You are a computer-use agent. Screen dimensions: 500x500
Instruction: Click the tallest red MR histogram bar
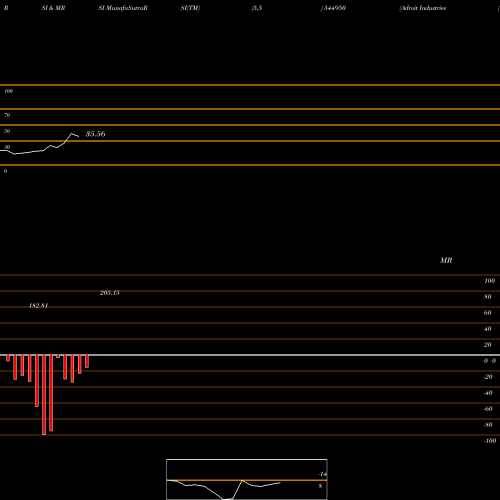(44, 395)
